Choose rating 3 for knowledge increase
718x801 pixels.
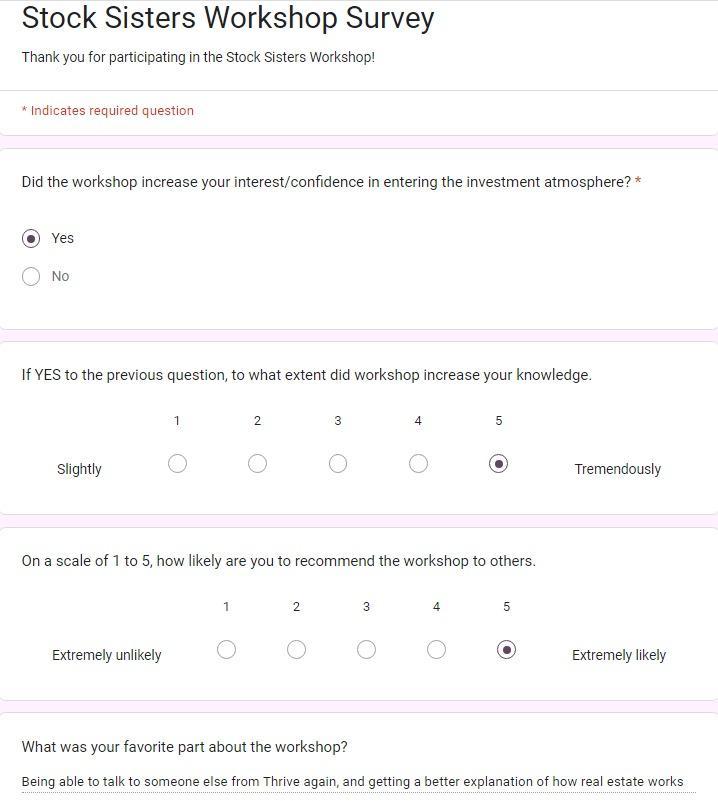(x=338, y=464)
